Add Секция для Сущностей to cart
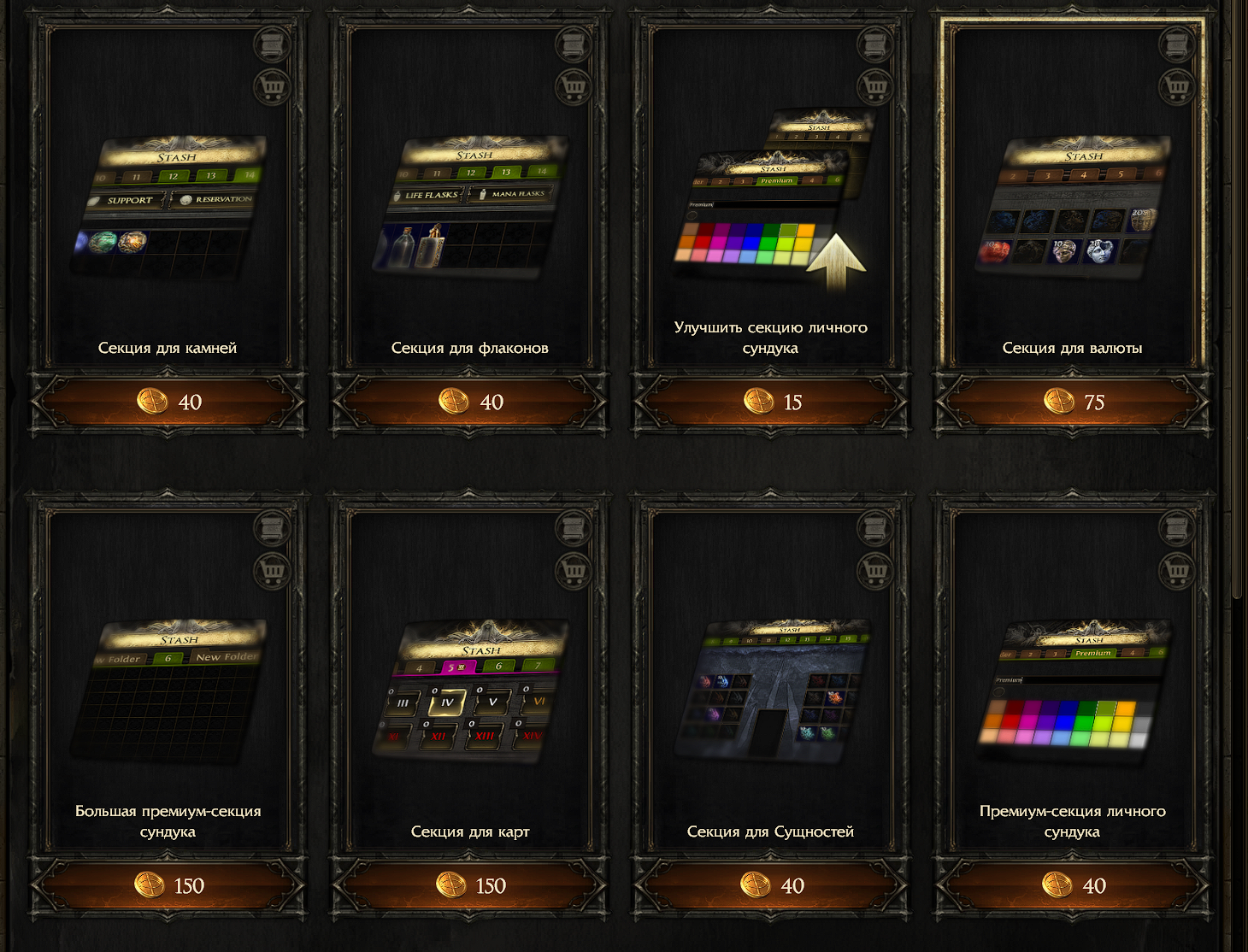Image resolution: width=1248 pixels, height=952 pixels. coord(876,570)
